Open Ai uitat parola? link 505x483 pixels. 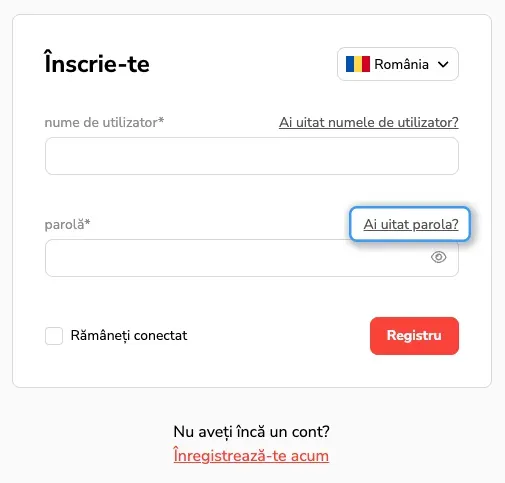[x=411, y=224]
